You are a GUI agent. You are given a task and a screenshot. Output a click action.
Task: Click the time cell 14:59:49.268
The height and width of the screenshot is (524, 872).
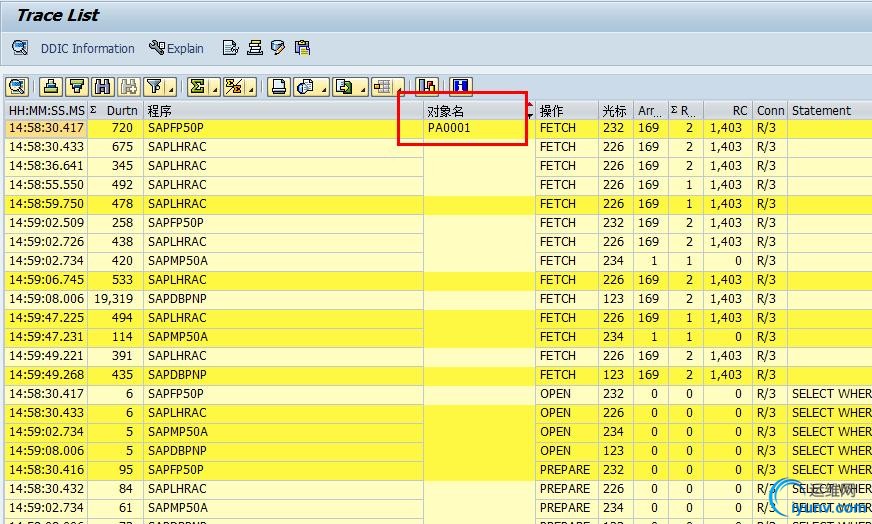(47, 374)
